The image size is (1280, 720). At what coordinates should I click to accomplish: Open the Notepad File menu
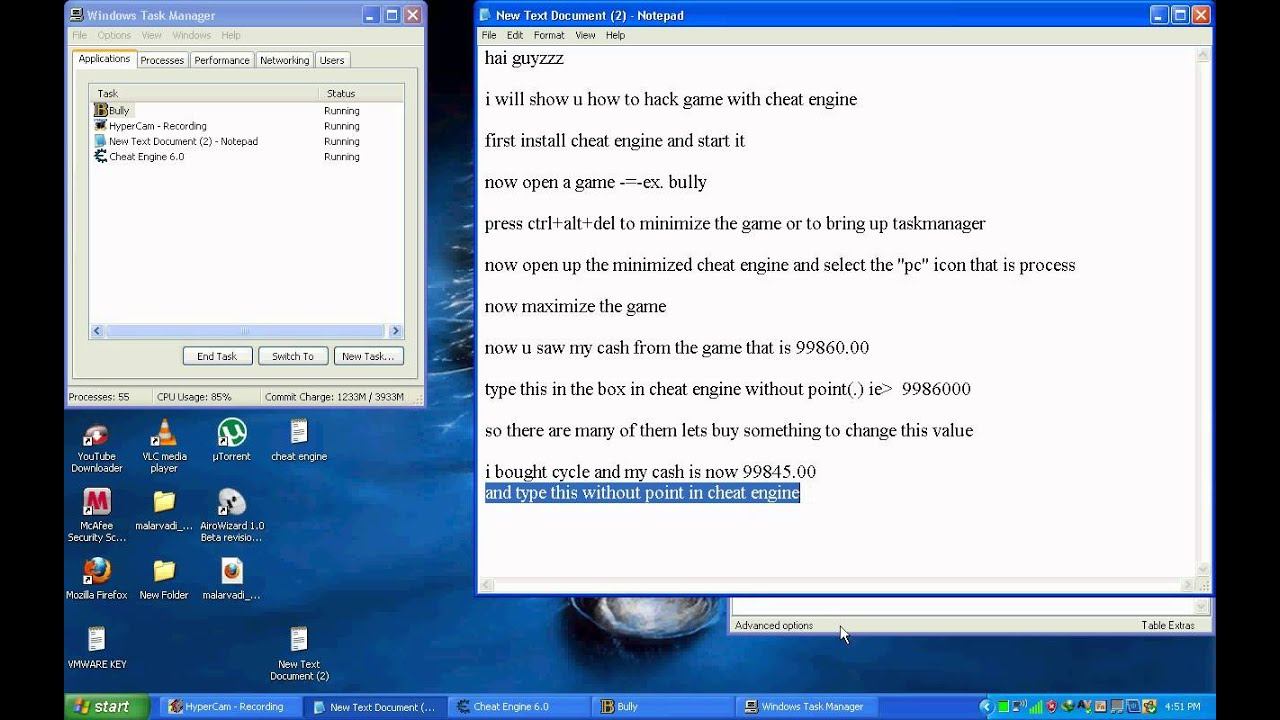(x=489, y=35)
